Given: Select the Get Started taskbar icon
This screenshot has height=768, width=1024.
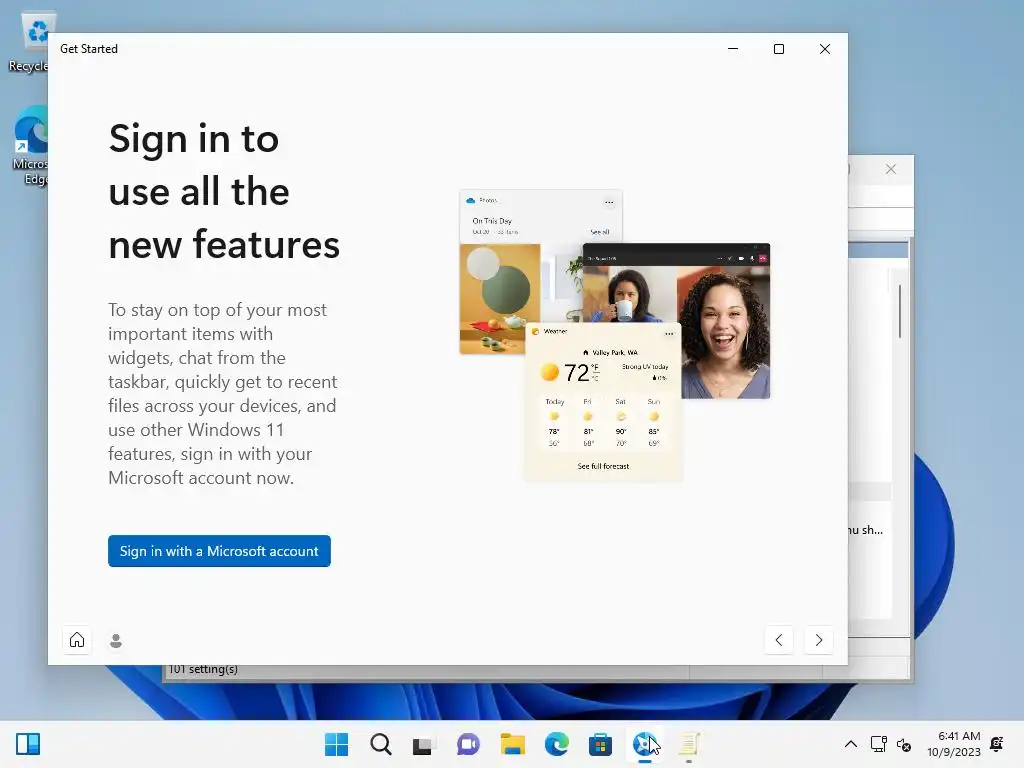Looking at the screenshot, I should tap(645, 744).
